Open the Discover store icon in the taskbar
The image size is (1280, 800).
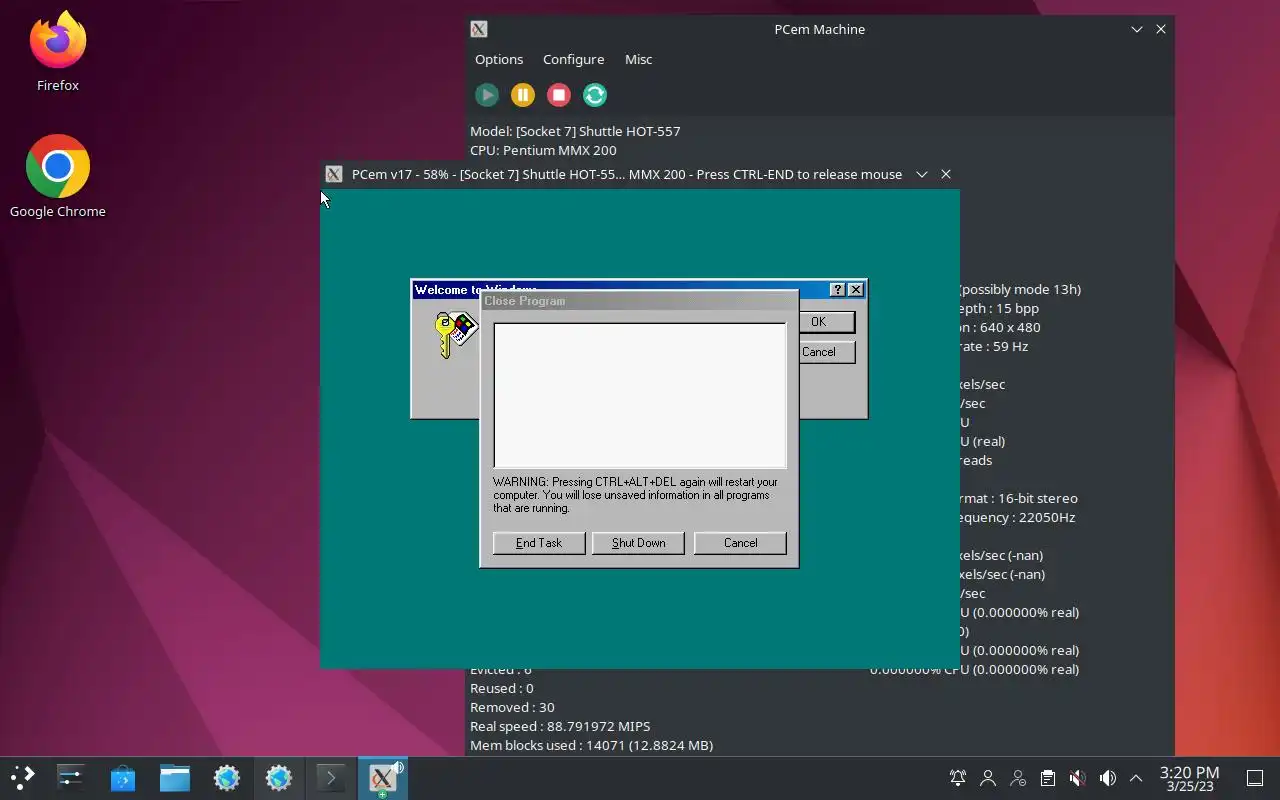tap(122, 777)
